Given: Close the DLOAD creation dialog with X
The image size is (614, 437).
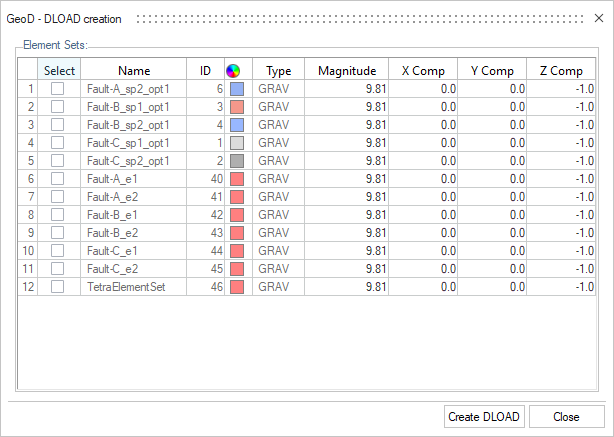Looking at the screenshot, I should point(599,18).
